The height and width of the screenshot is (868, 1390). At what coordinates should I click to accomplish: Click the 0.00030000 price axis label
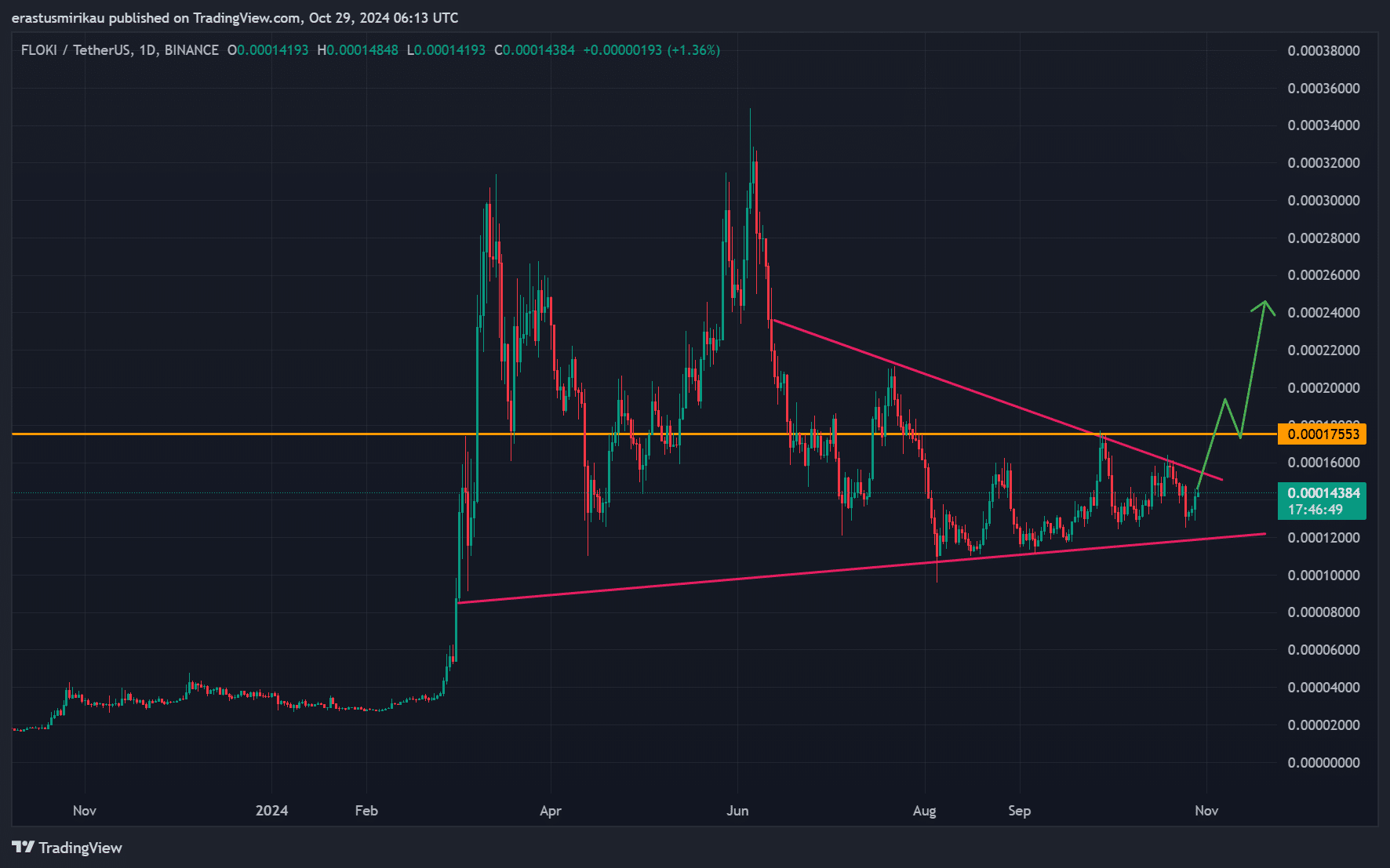[x=1323, y=201]
